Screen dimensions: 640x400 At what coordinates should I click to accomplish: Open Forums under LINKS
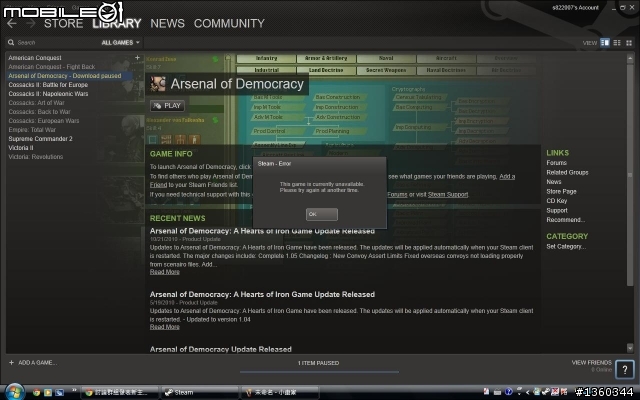(x=556, y=163)
